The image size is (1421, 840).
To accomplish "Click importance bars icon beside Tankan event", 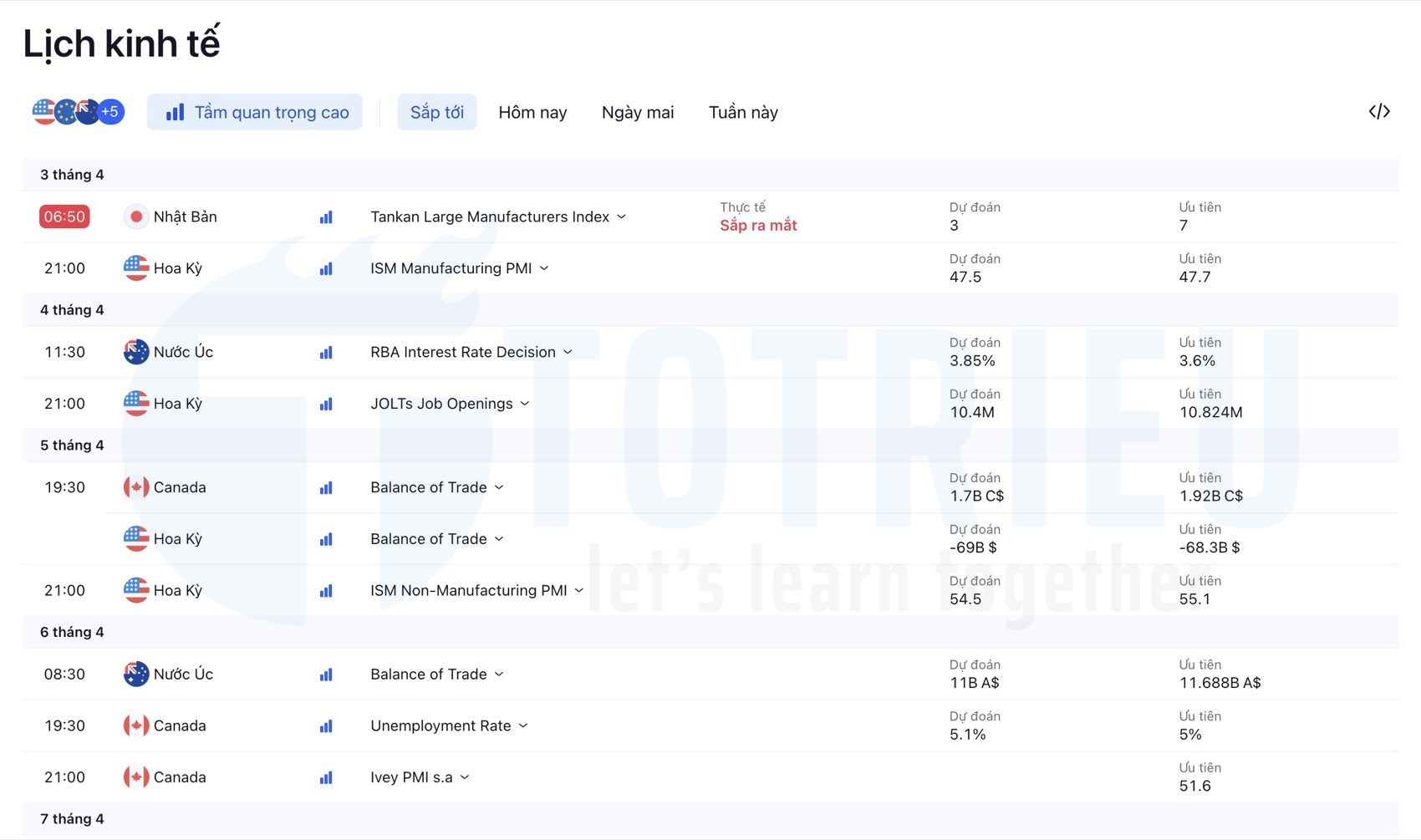I will tap(325, 216).
